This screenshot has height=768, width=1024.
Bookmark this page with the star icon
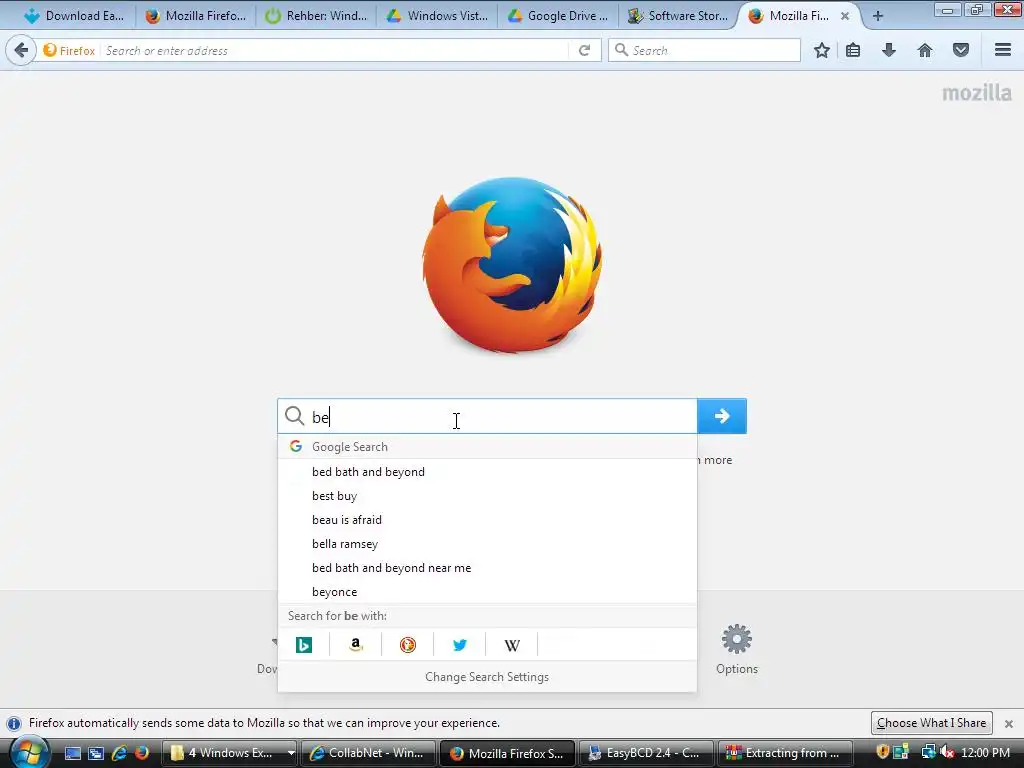pos(822,50)
